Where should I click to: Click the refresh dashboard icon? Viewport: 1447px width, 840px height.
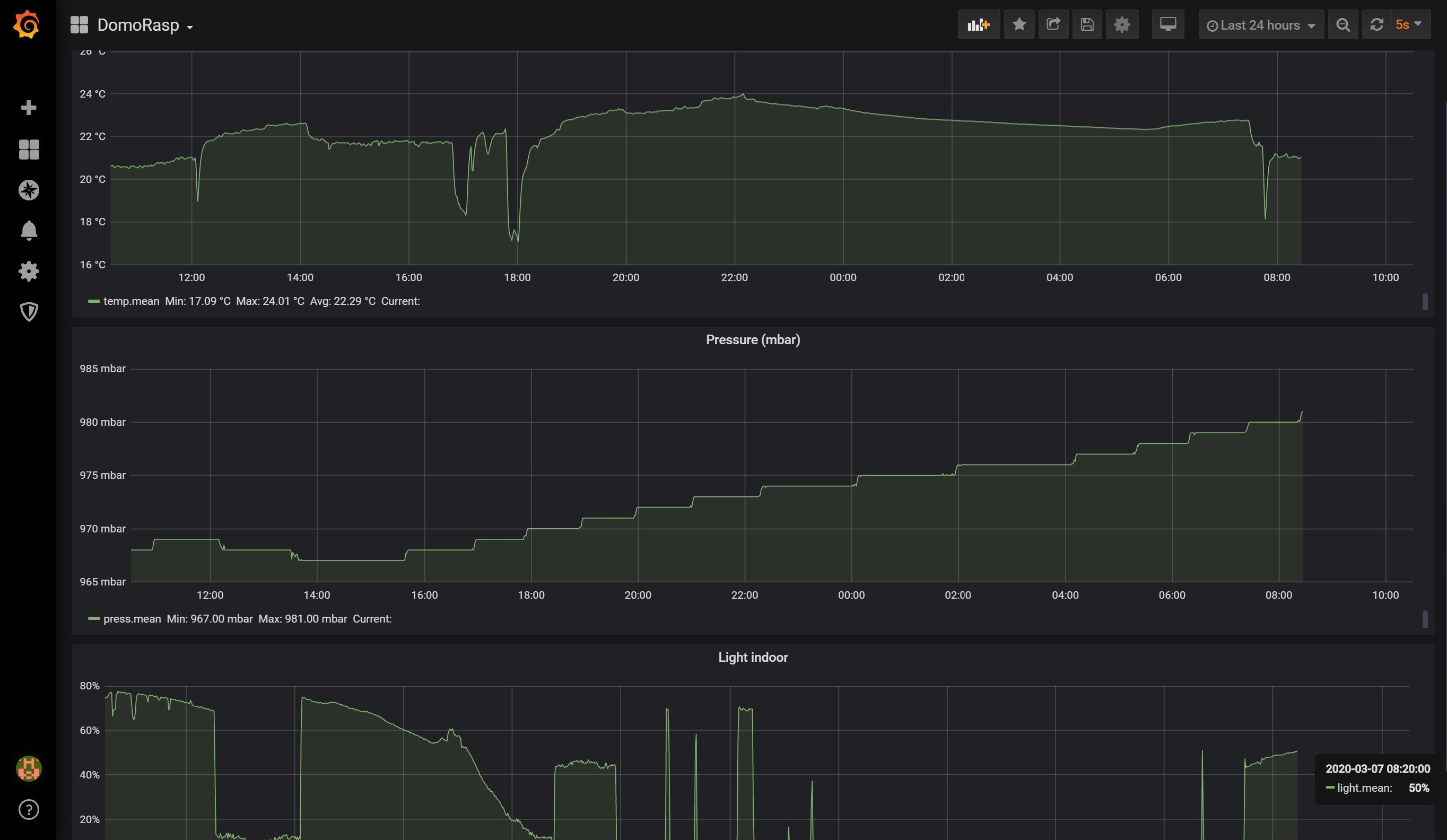1376,25
